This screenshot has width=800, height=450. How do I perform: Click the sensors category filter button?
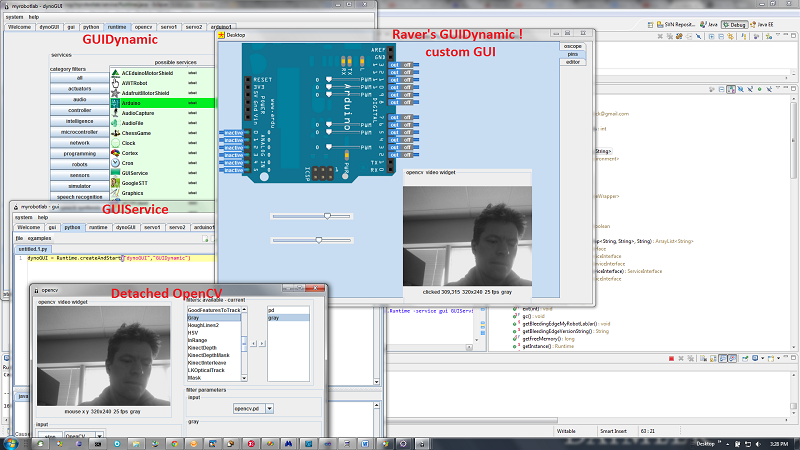(80, 175)
